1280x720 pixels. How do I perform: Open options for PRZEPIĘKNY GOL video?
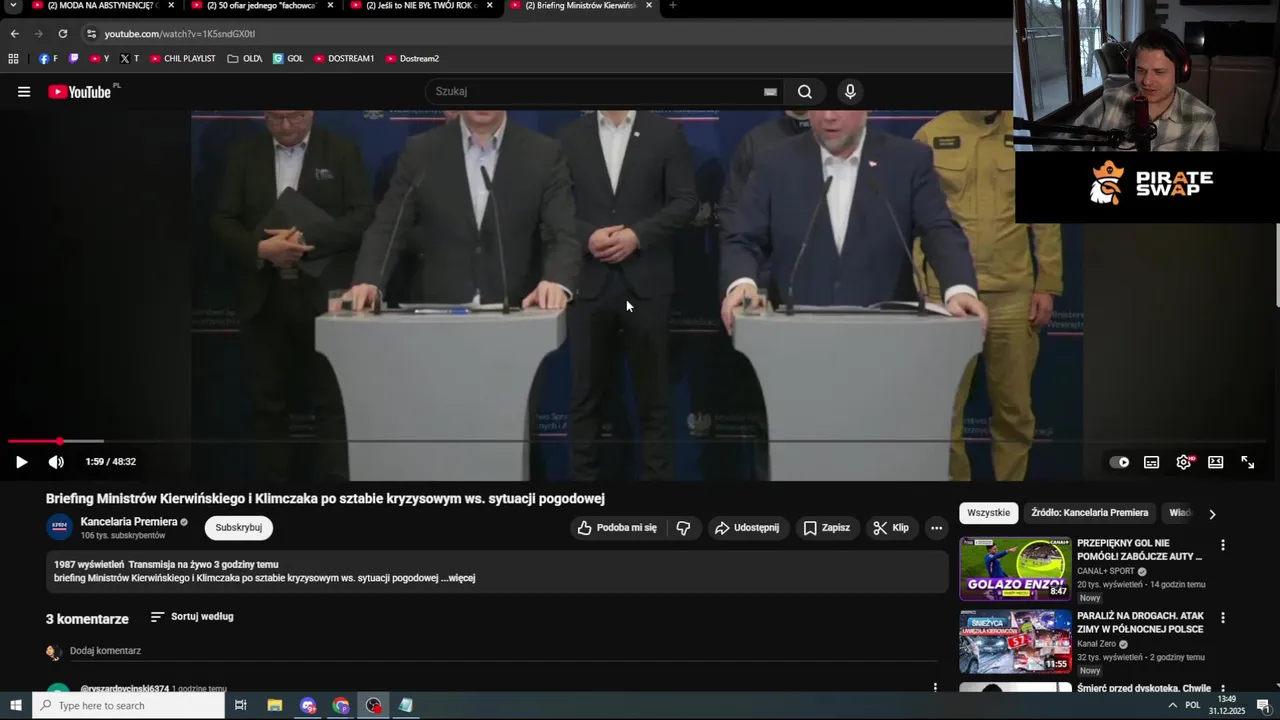1222,546
